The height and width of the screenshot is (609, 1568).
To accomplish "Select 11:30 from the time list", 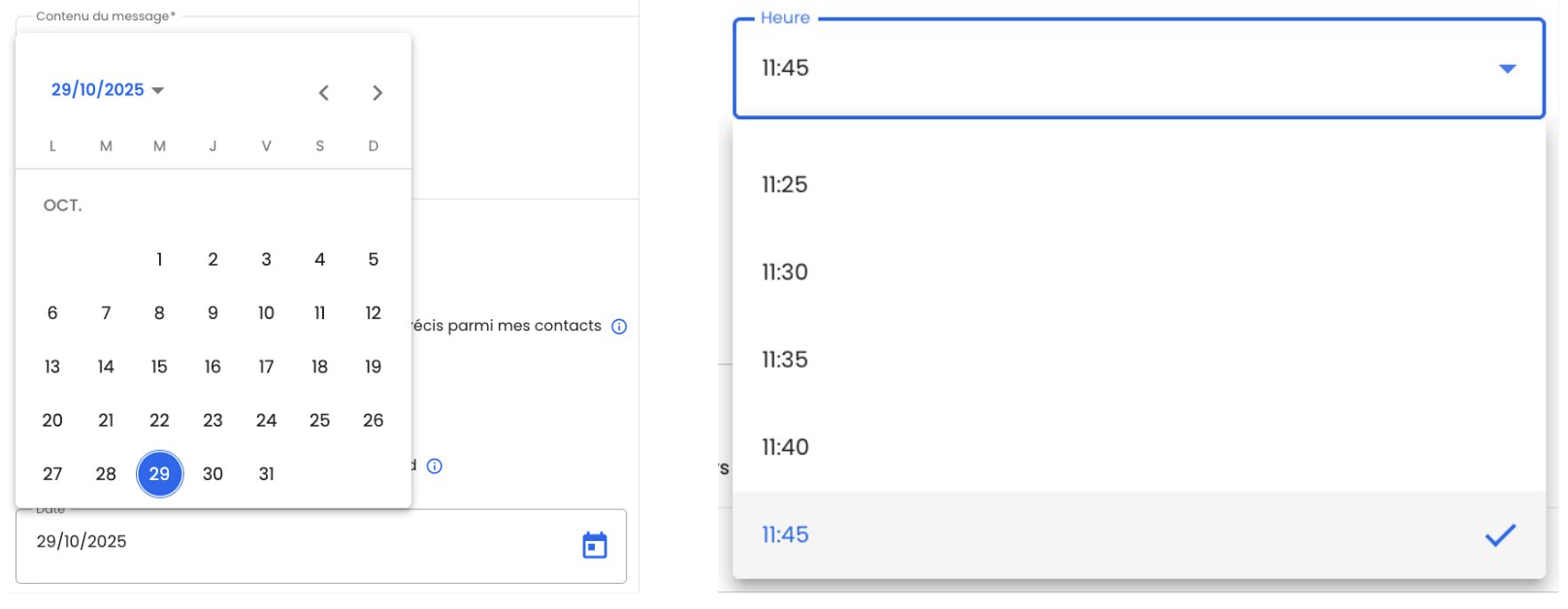I will pos(785,272).
